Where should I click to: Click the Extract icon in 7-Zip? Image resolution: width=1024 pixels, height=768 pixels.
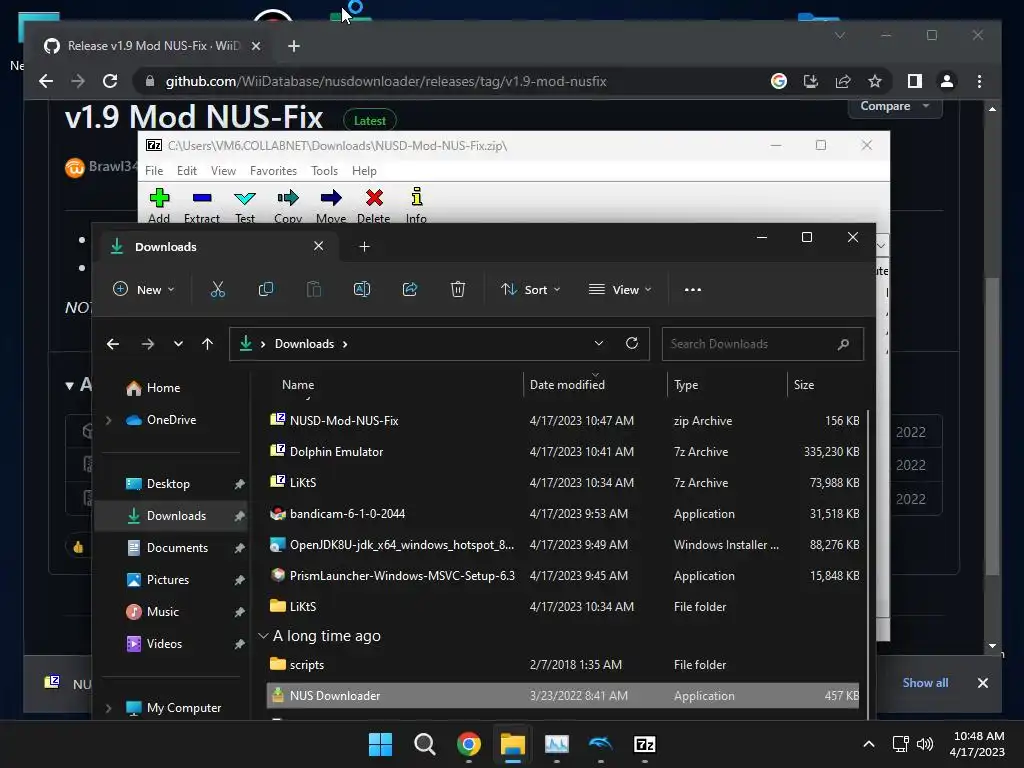(202, 198)
